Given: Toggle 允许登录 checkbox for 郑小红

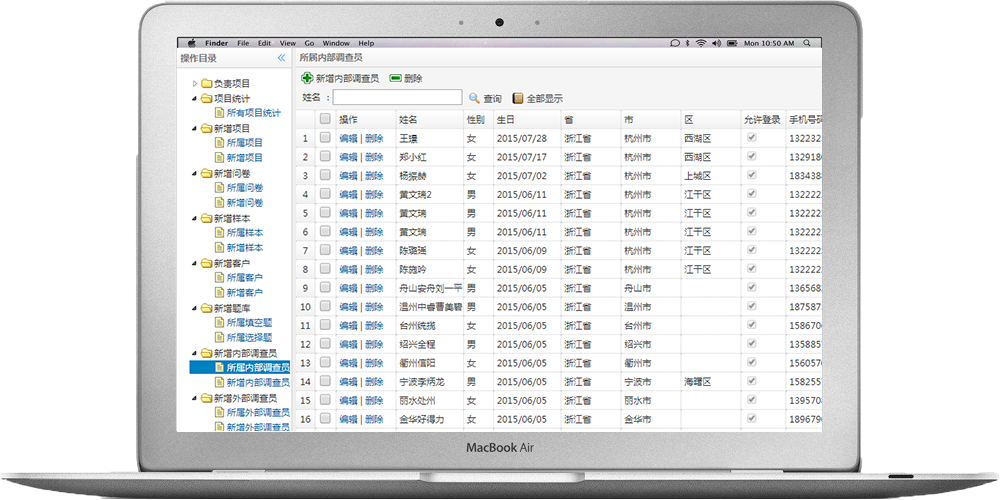Looking at the screenshot, I should 752,157.
